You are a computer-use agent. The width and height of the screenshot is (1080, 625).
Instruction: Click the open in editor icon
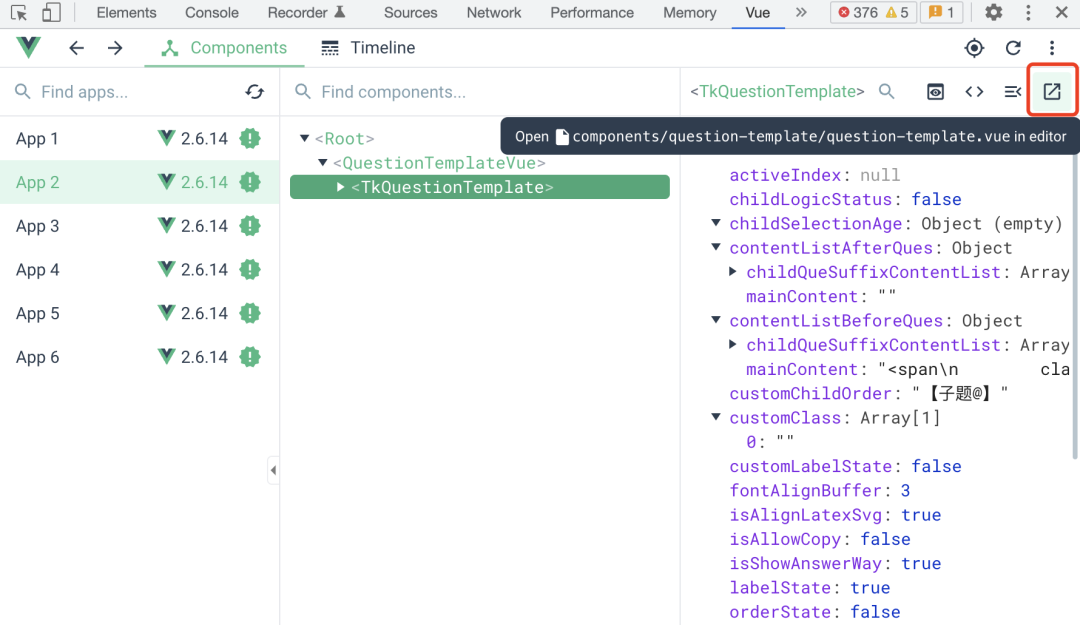(x=1052, y=92)
